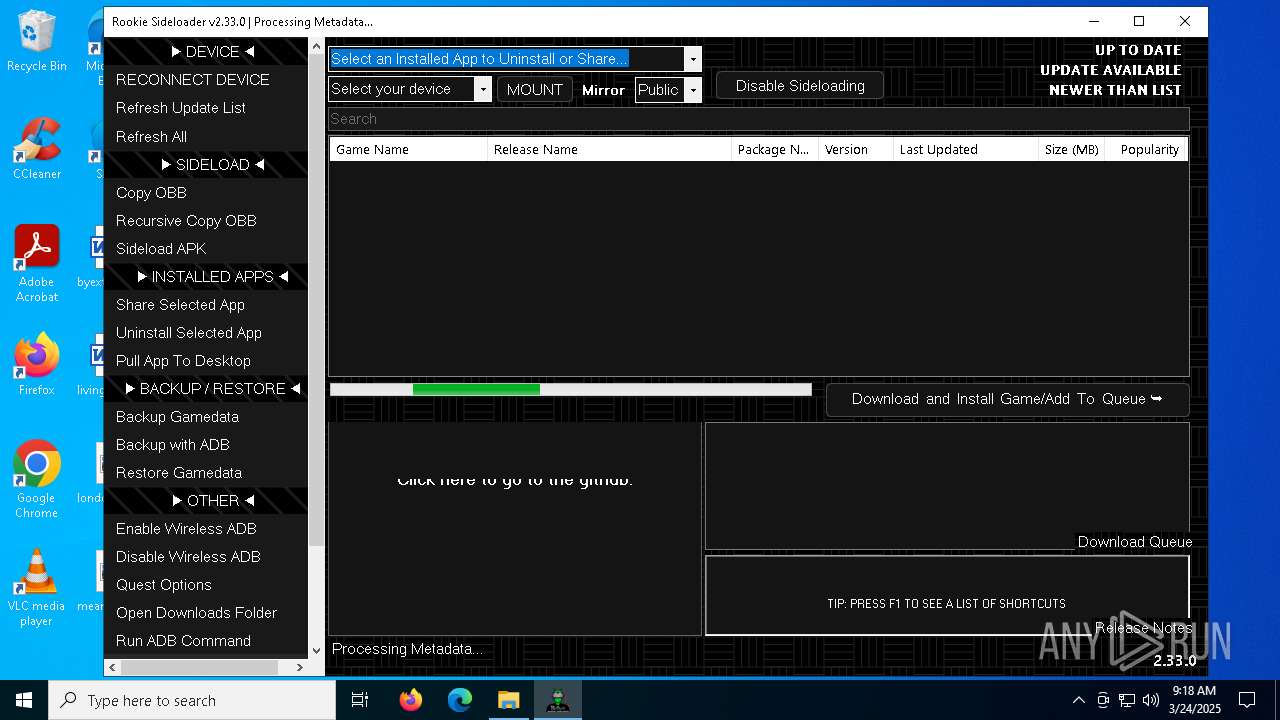
Task: Click Disable Sideloading button
Action: pos(800,86)
